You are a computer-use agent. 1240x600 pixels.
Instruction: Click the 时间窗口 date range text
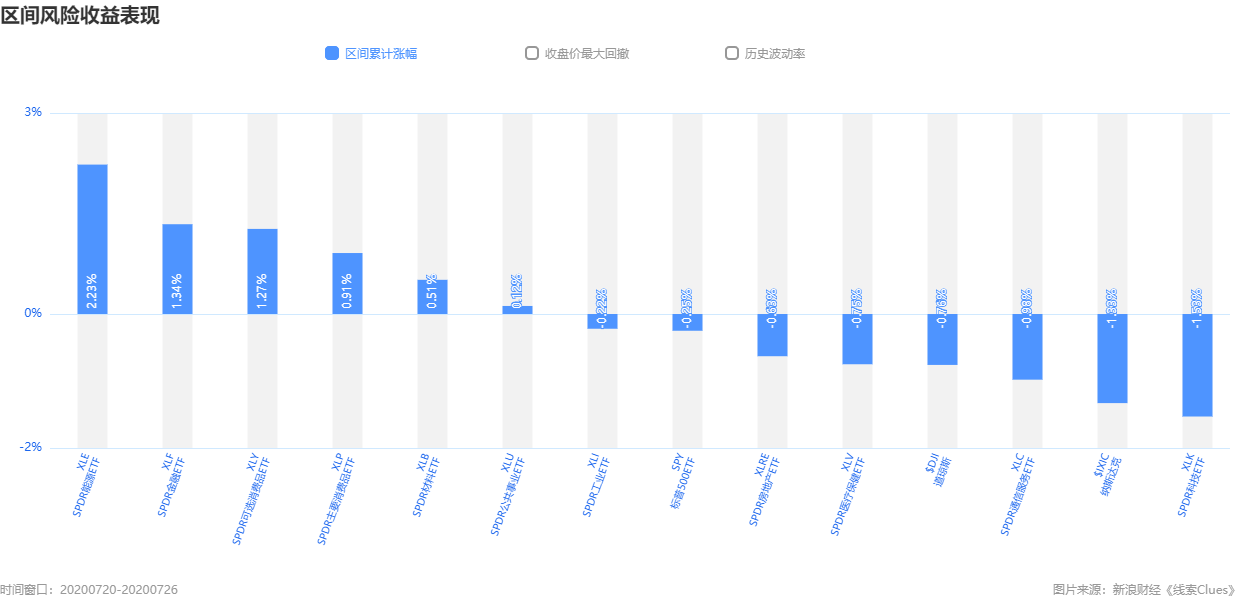[x=89, y=590]
